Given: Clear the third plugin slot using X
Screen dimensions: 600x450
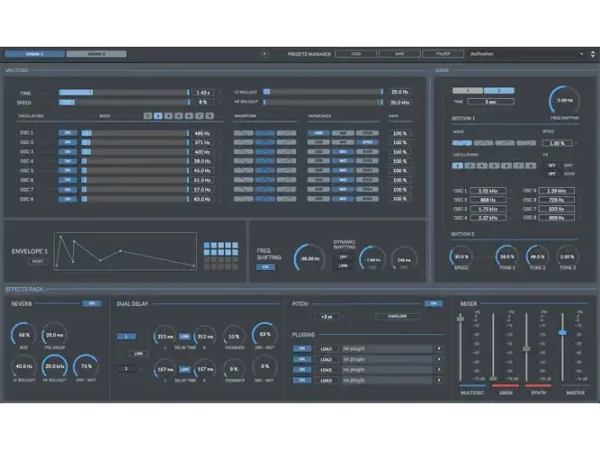Looking at the screenshot, I should (439, 370).
